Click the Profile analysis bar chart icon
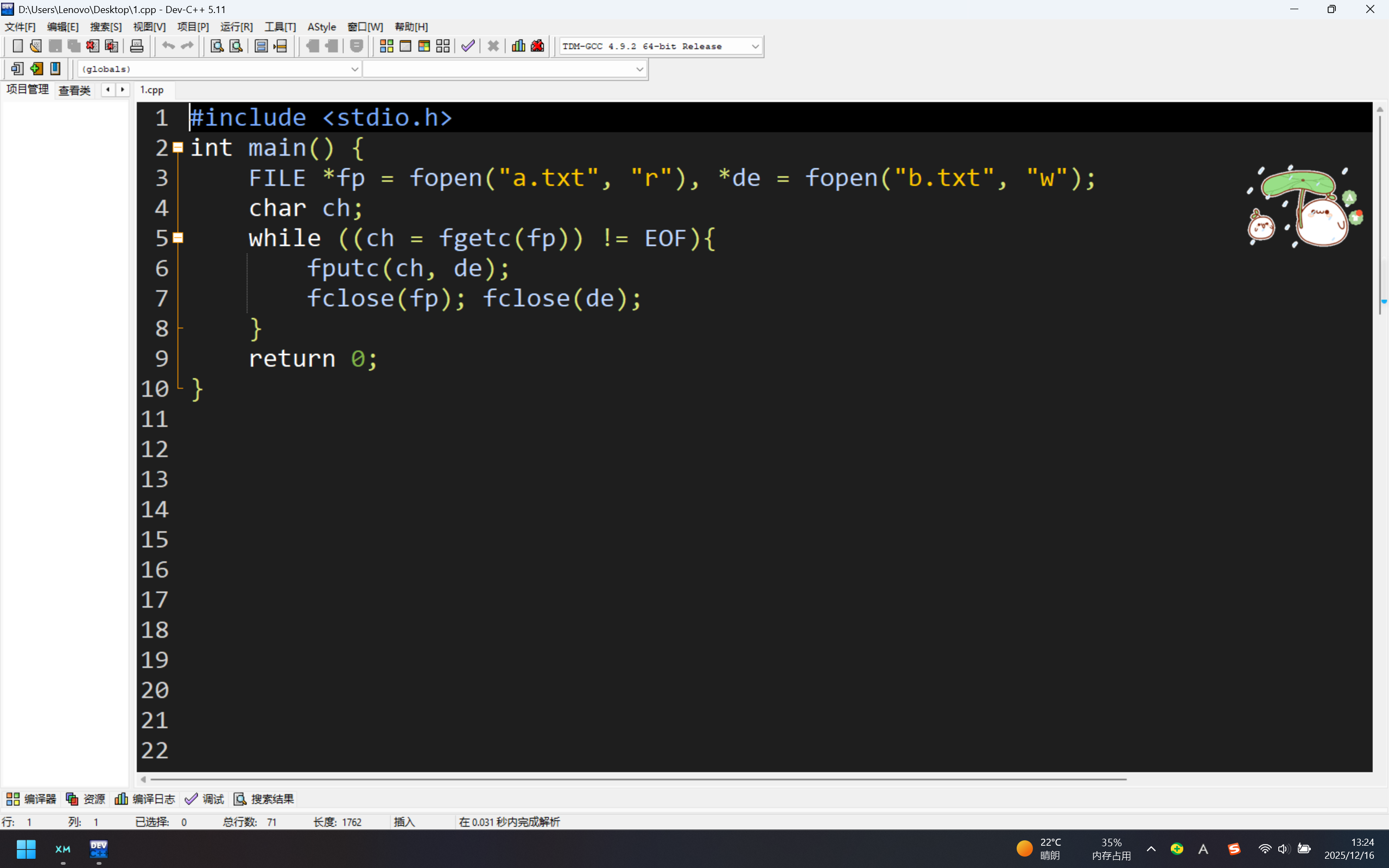 [x=518, y=46]
